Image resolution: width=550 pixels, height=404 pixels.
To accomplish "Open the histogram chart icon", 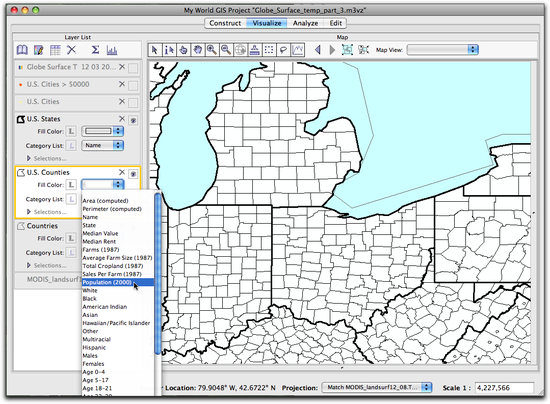I will click(112, 50).
